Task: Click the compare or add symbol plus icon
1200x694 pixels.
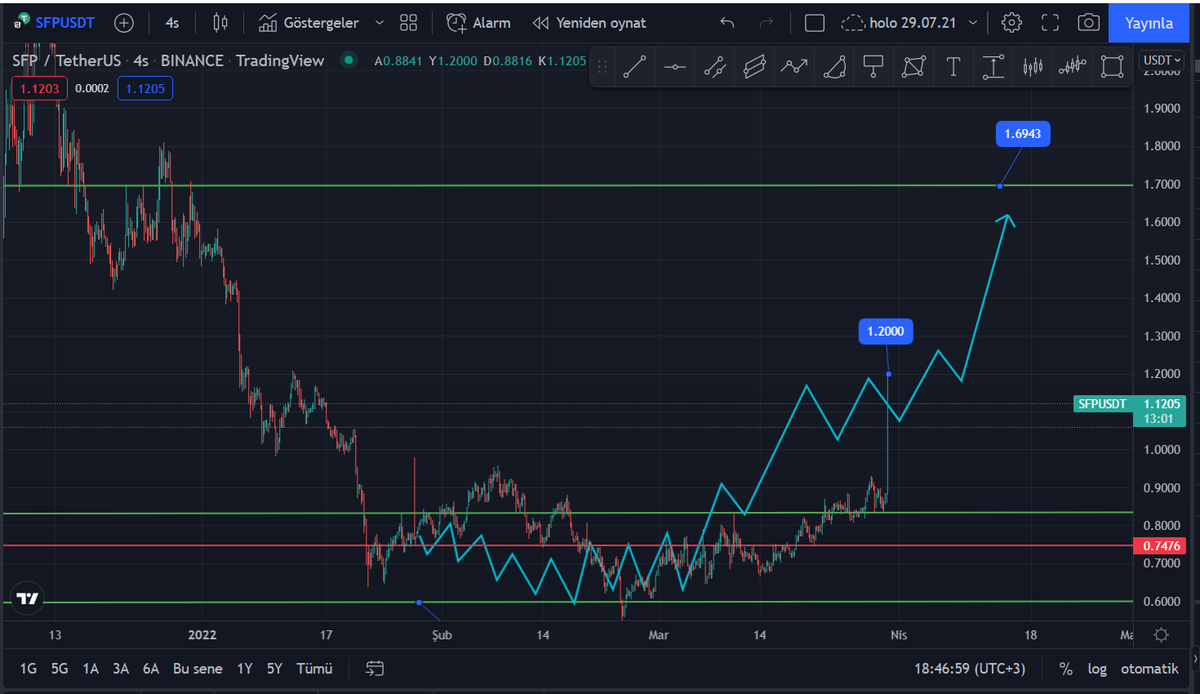Action: [x=124, y=22]
